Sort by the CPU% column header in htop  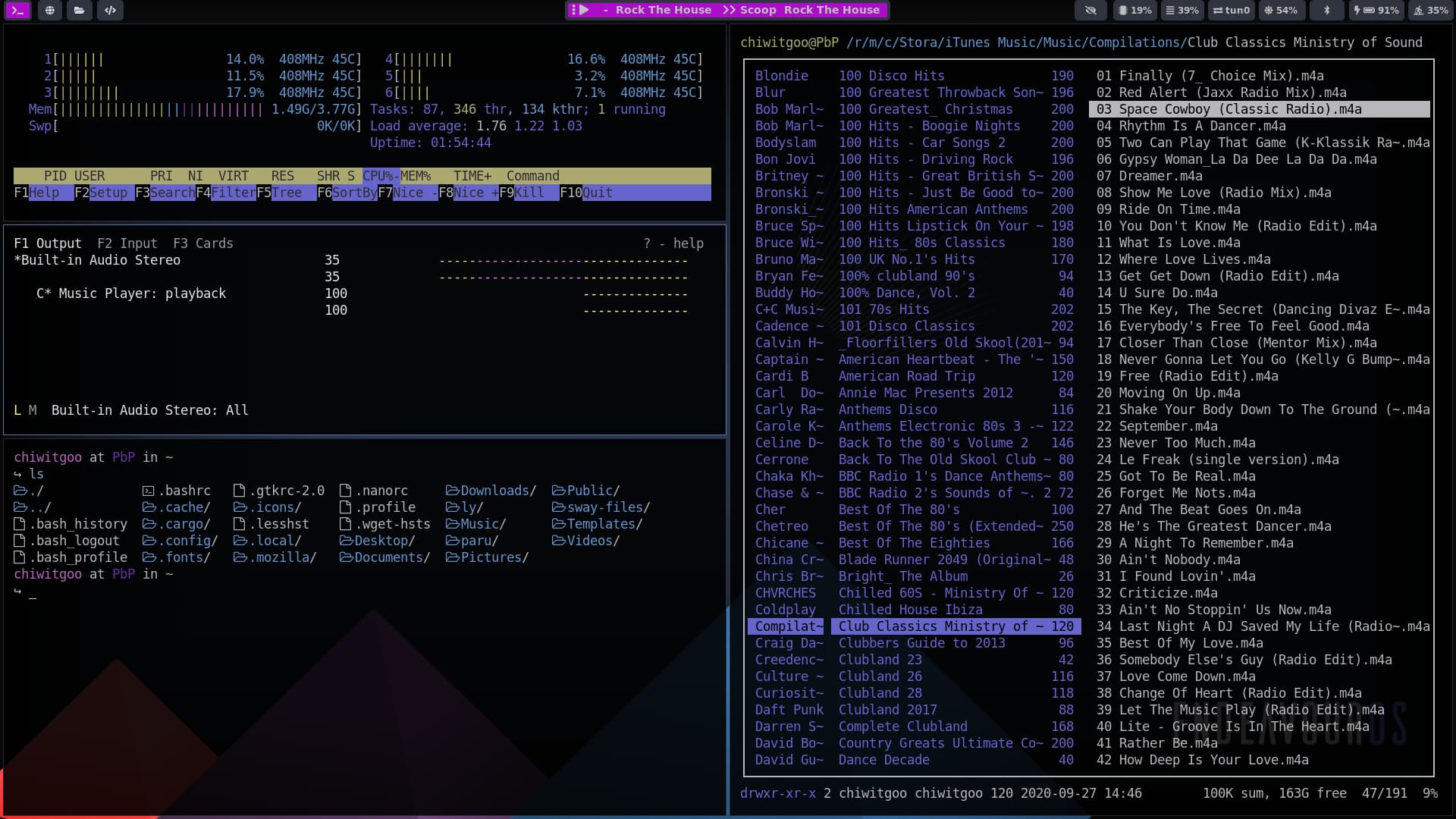pyautogui.click(x=381, y=176)
